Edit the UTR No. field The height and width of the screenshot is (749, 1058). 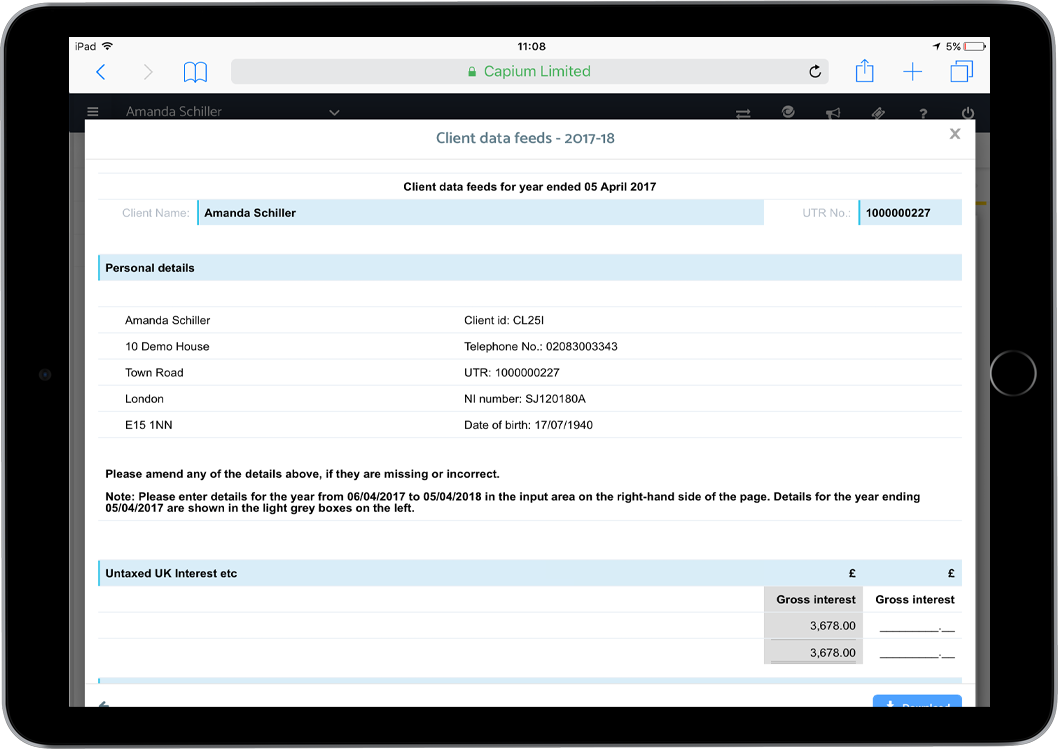coord(910,213)
